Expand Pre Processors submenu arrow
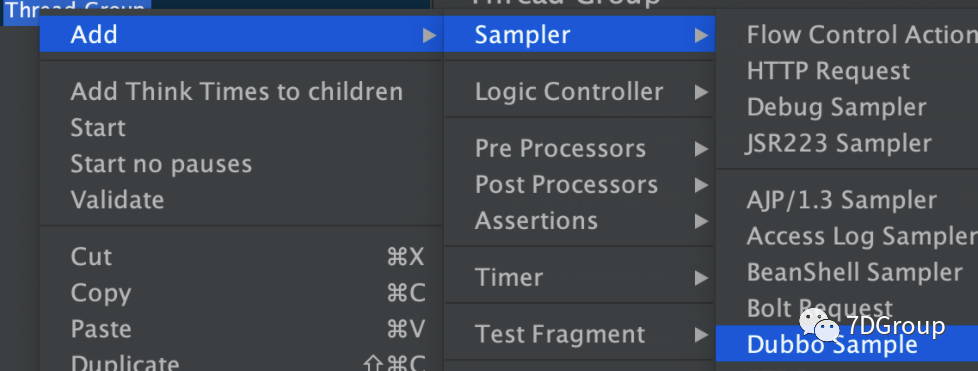This screenshot has width=978, height=371. click(x=702, y=149)
